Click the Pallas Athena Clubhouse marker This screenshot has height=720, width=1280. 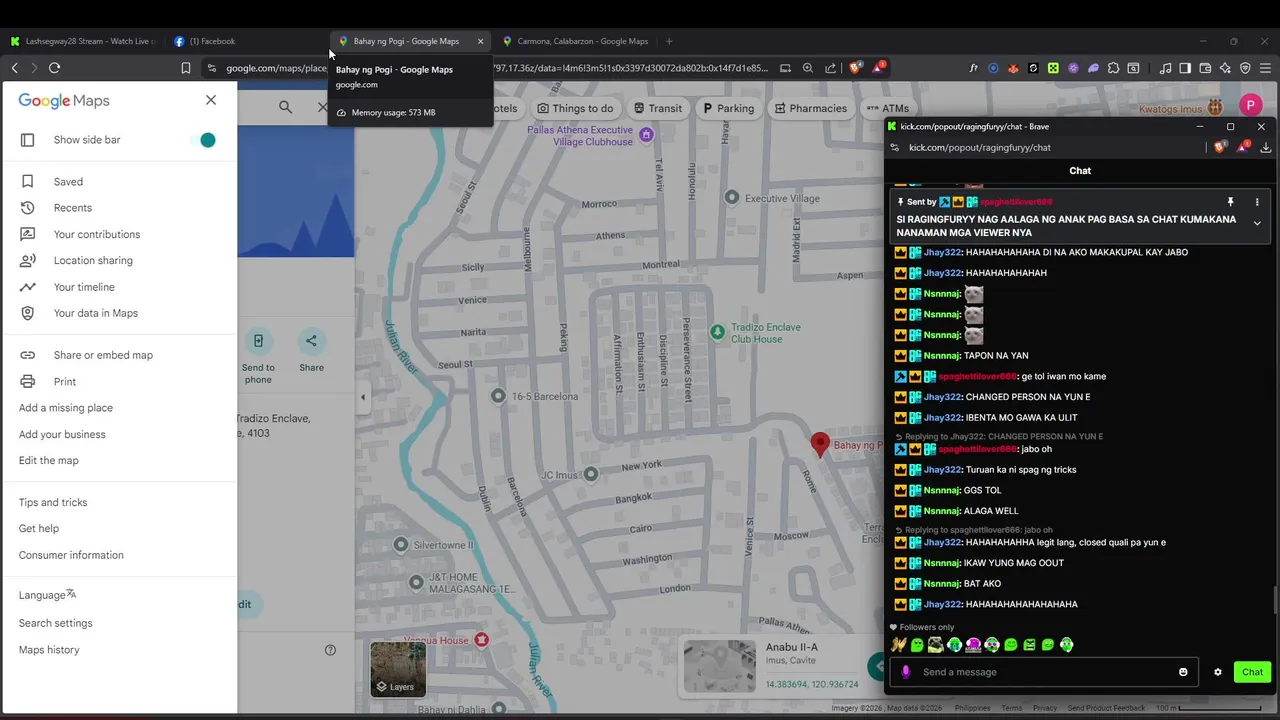646,135
